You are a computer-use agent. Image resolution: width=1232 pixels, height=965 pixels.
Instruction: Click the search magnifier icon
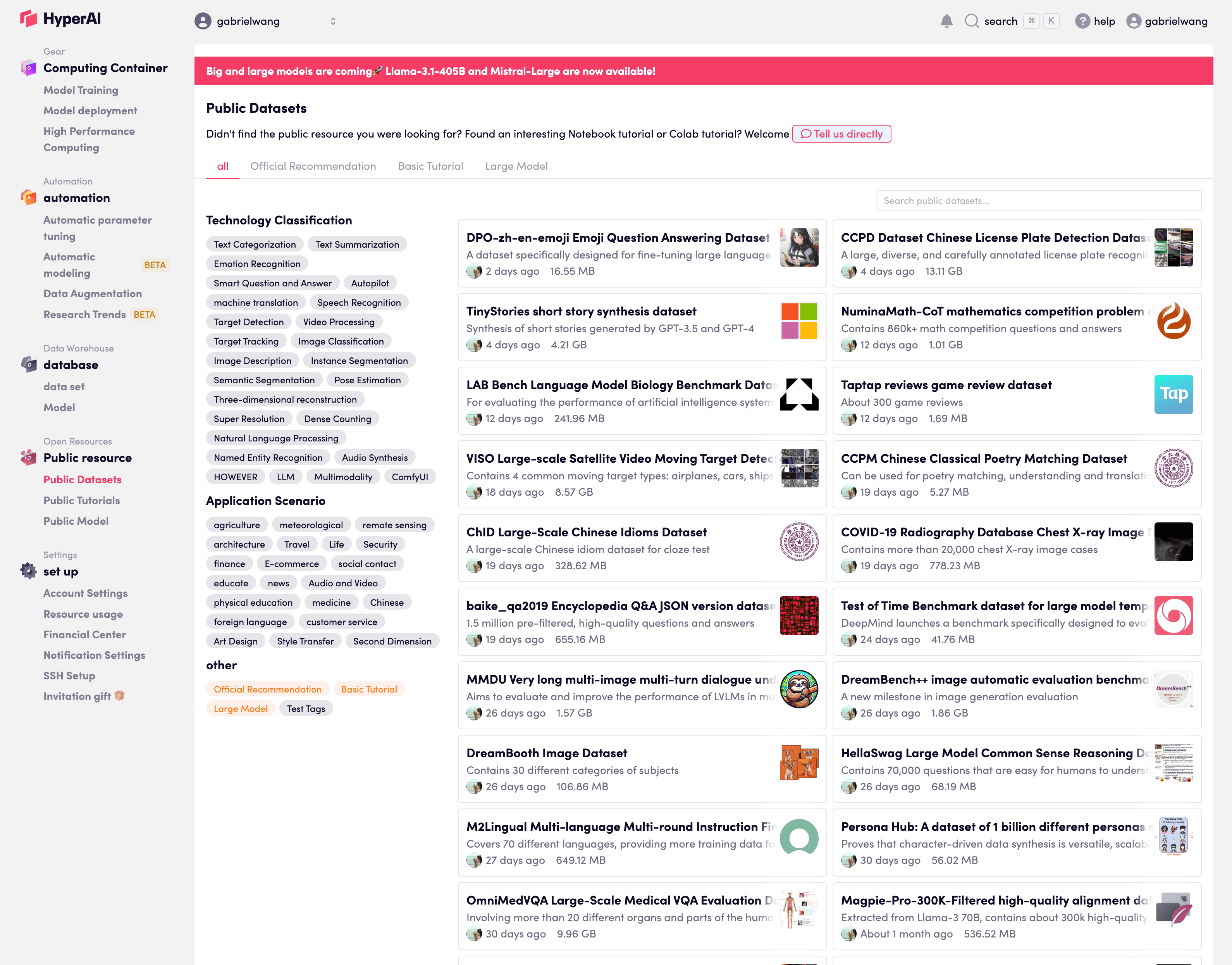(x=971, y=21)
